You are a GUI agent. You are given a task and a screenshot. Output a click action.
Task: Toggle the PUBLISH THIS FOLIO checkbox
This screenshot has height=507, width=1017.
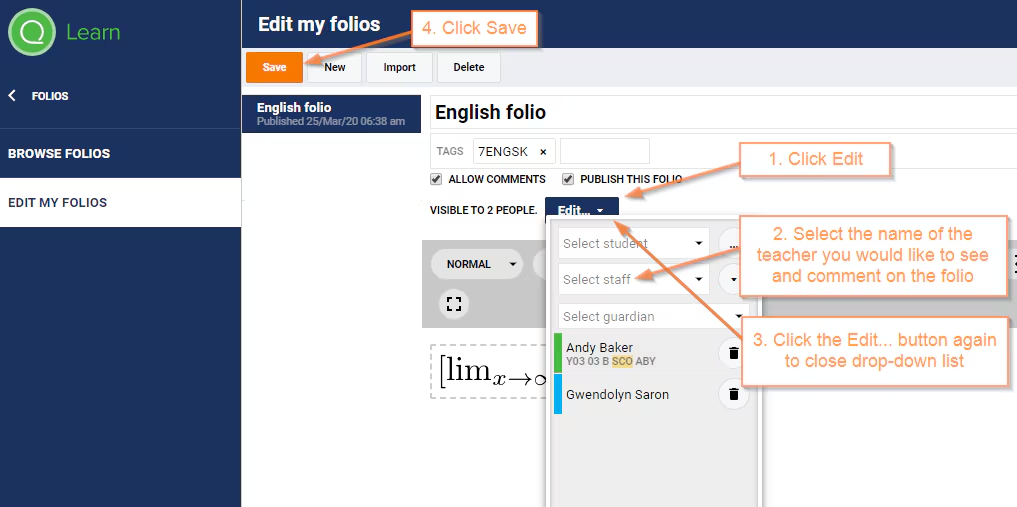click(568, 179)
